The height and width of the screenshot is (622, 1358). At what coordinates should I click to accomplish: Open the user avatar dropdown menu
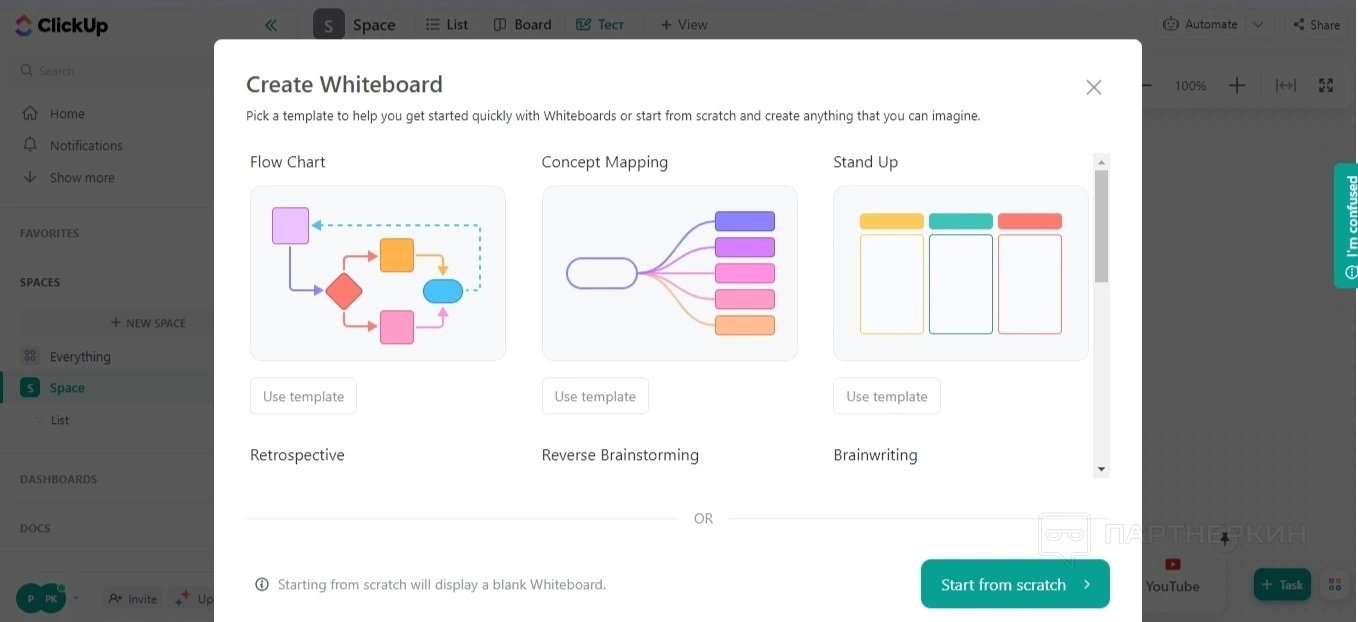coord(77,599)
